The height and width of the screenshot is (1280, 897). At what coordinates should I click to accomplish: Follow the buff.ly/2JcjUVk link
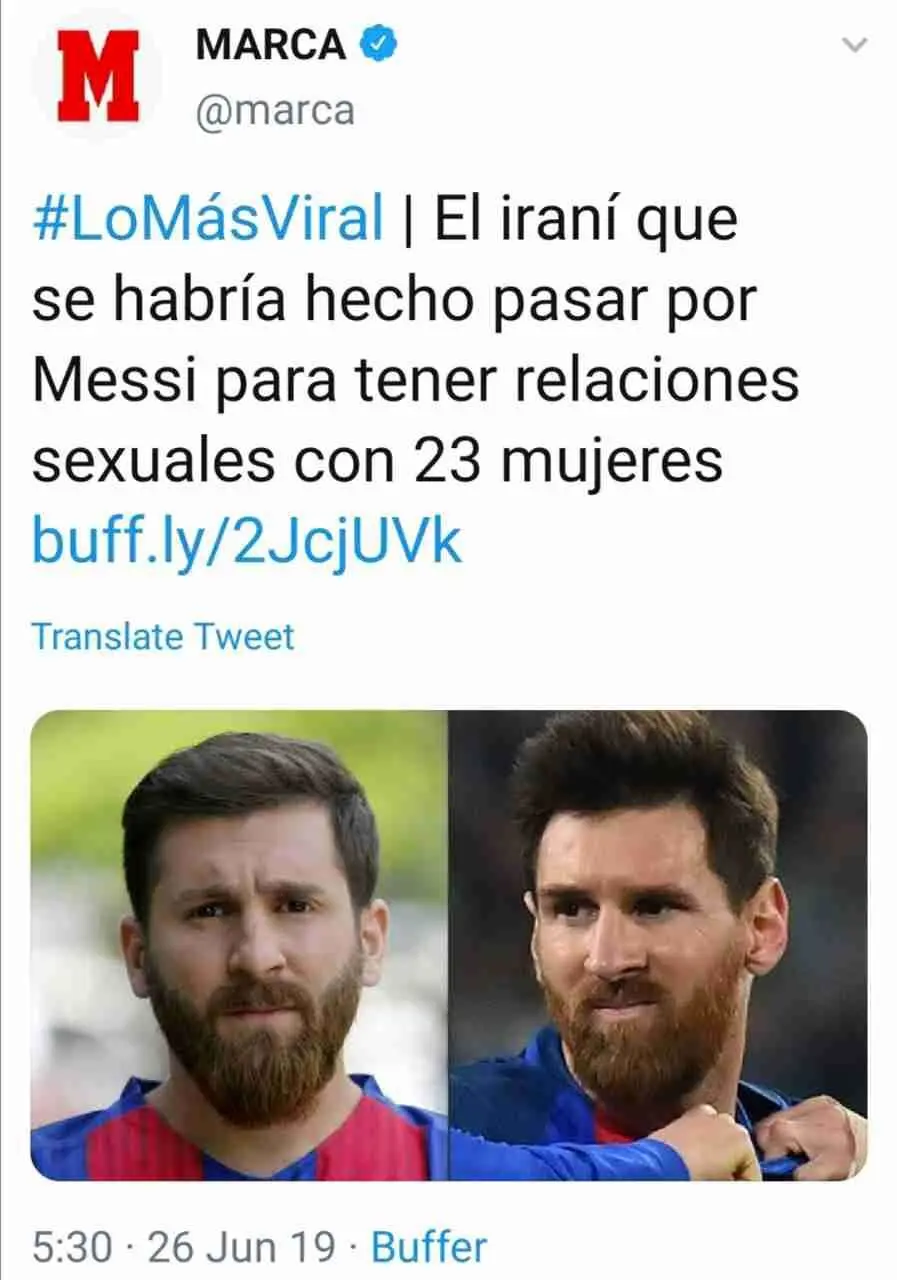pyautogui.click(x=247, y=541)
